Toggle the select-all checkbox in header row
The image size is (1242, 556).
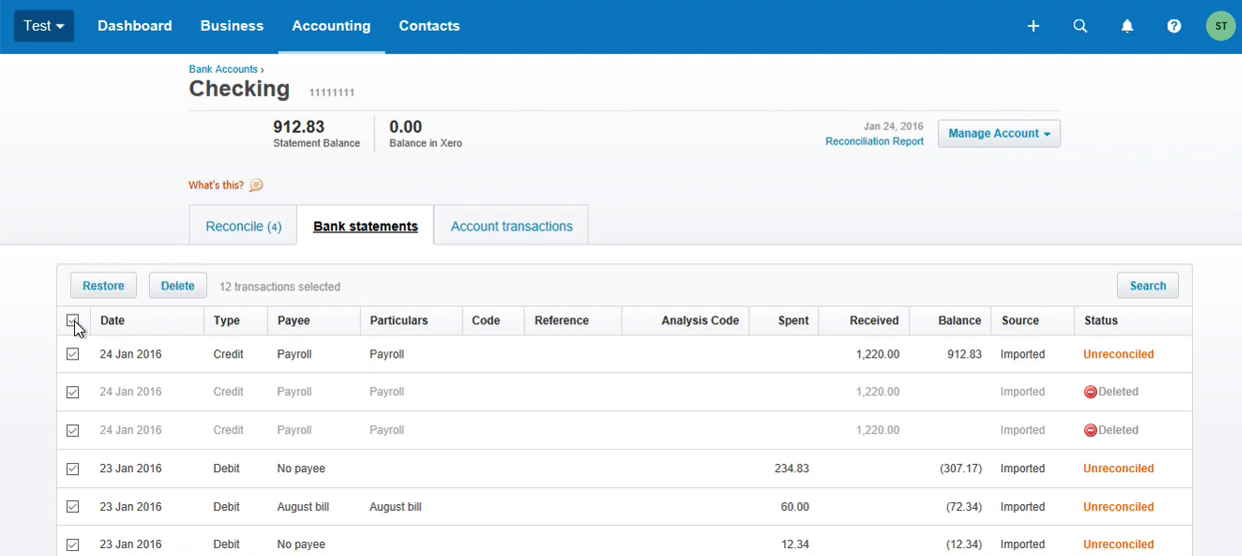(x=73, y=321)
